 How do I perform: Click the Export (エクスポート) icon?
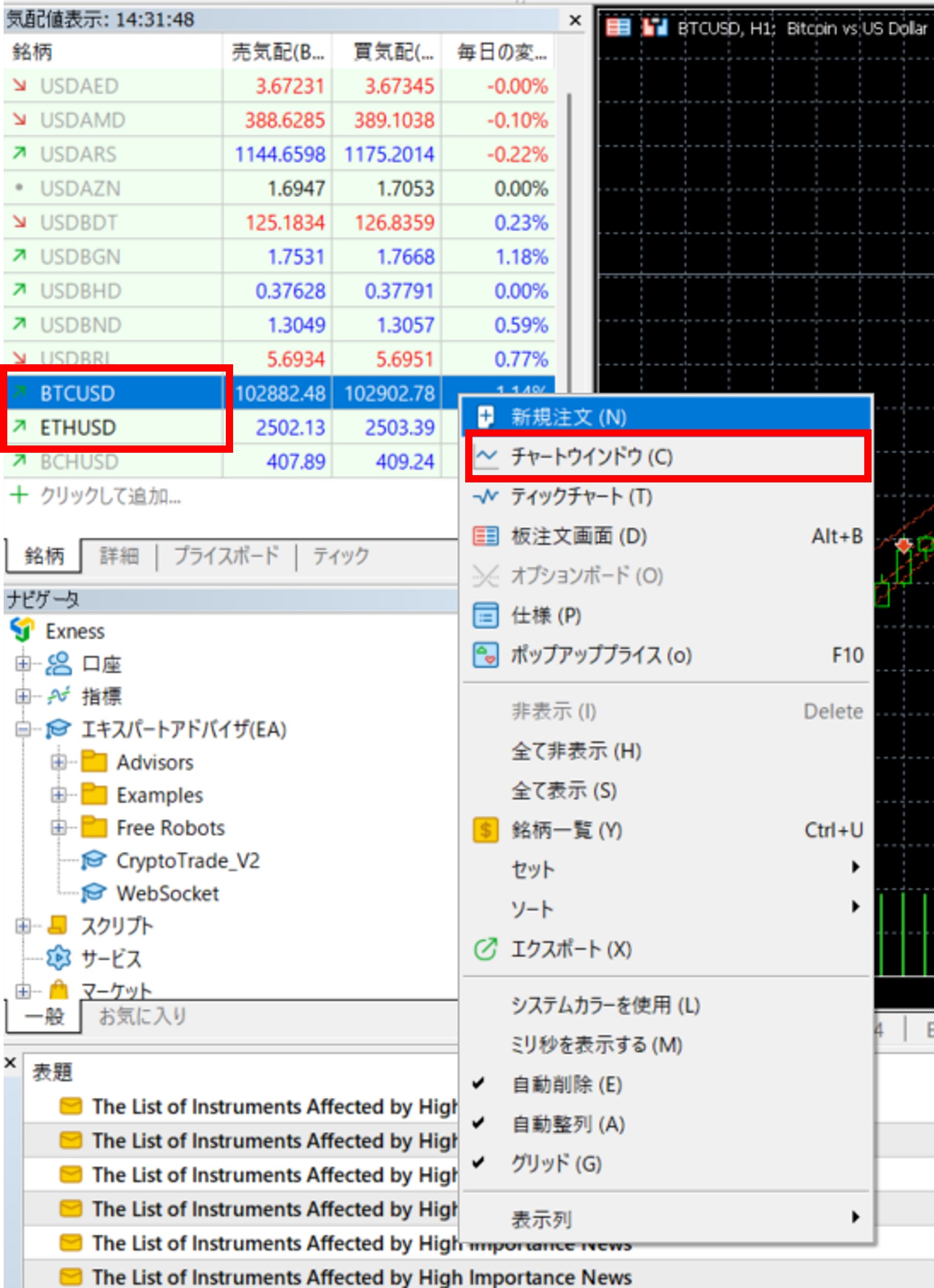(485, 949)
